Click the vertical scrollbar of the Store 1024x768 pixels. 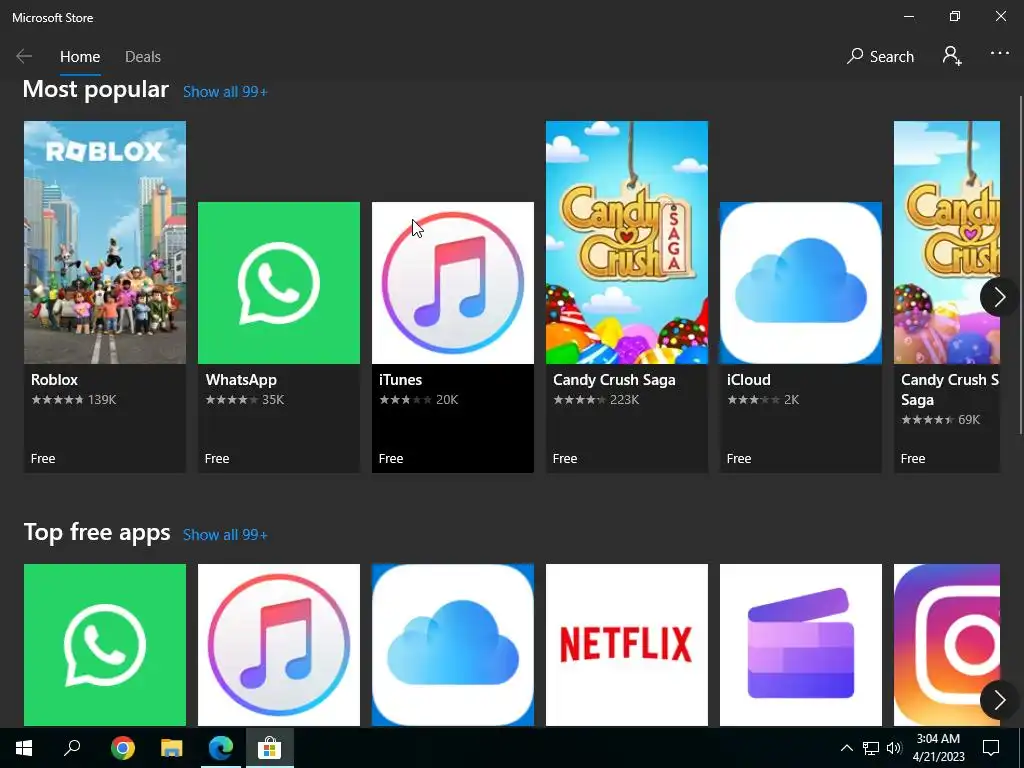point(1020,264)
